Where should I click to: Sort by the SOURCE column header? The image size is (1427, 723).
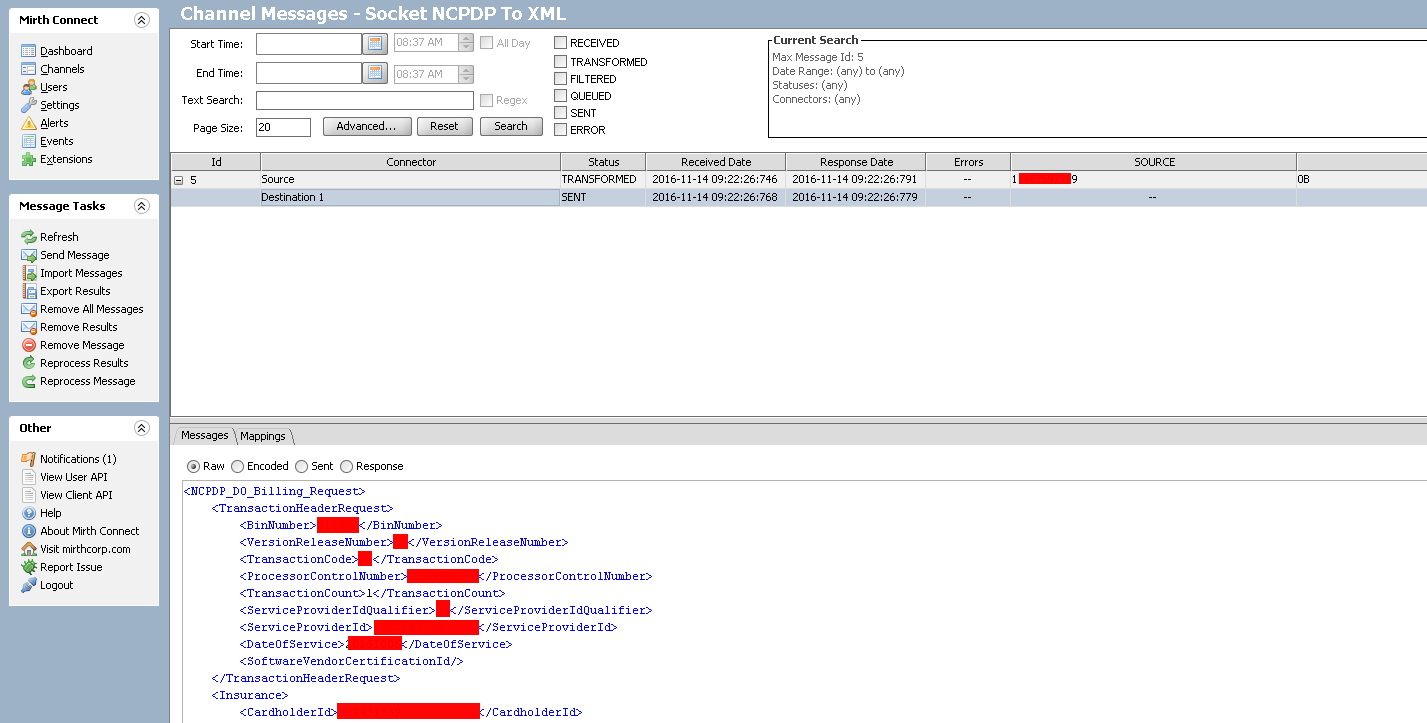click(x=1154, y=162)
